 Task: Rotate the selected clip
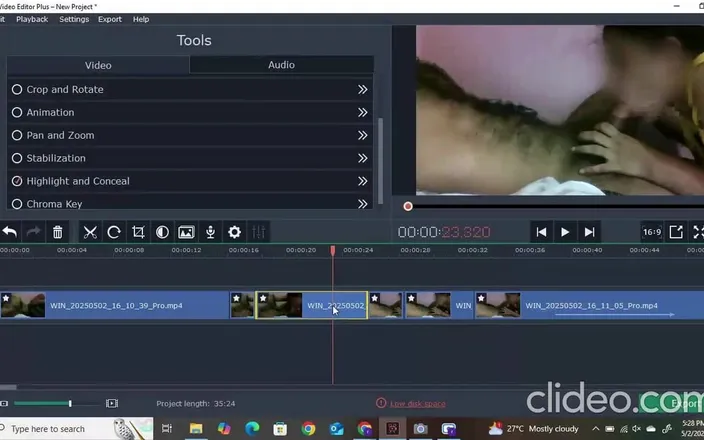coord(114,232)
